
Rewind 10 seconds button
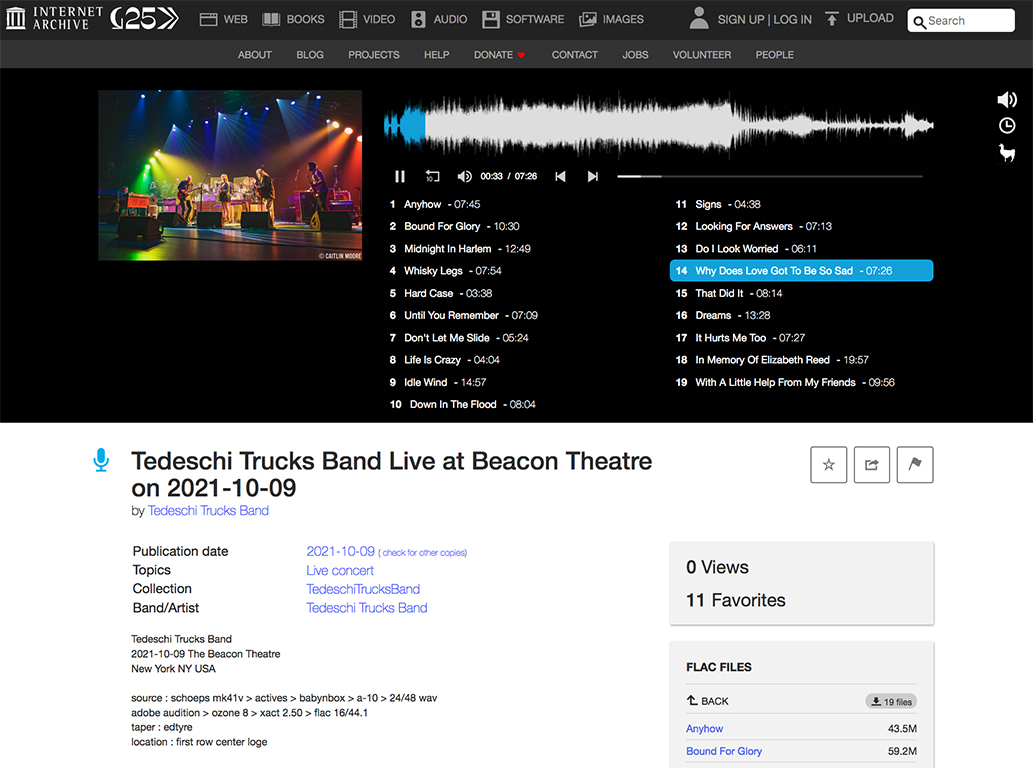(432, 177)
